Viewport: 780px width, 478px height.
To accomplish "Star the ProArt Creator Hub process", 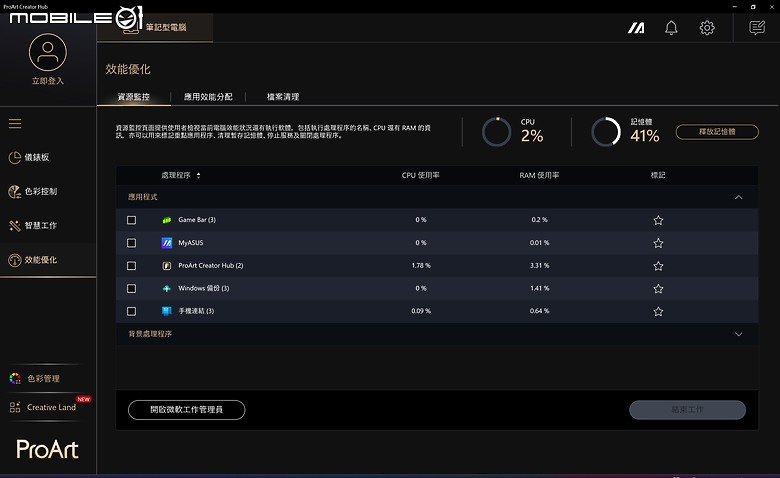I will [x=658, y=266].
